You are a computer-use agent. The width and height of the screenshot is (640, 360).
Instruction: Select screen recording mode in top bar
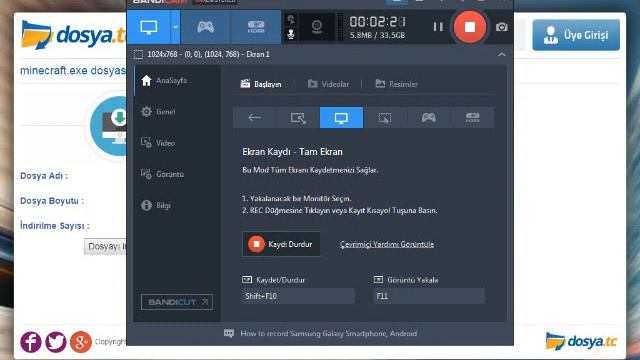click(x=149, y=27)
